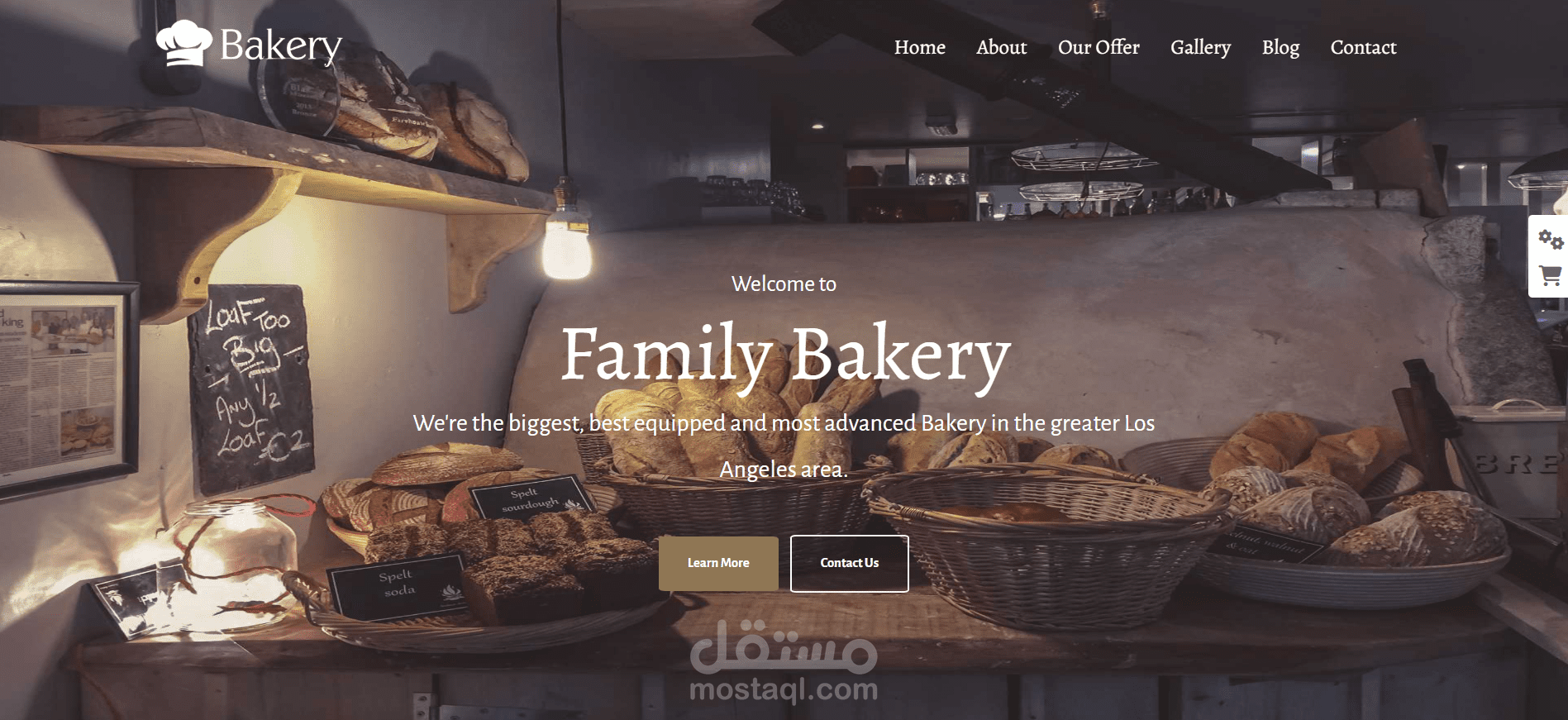Click the tagline mentioning greater Los Angeles
1568x720 pixels.
[x=784, y=446]
